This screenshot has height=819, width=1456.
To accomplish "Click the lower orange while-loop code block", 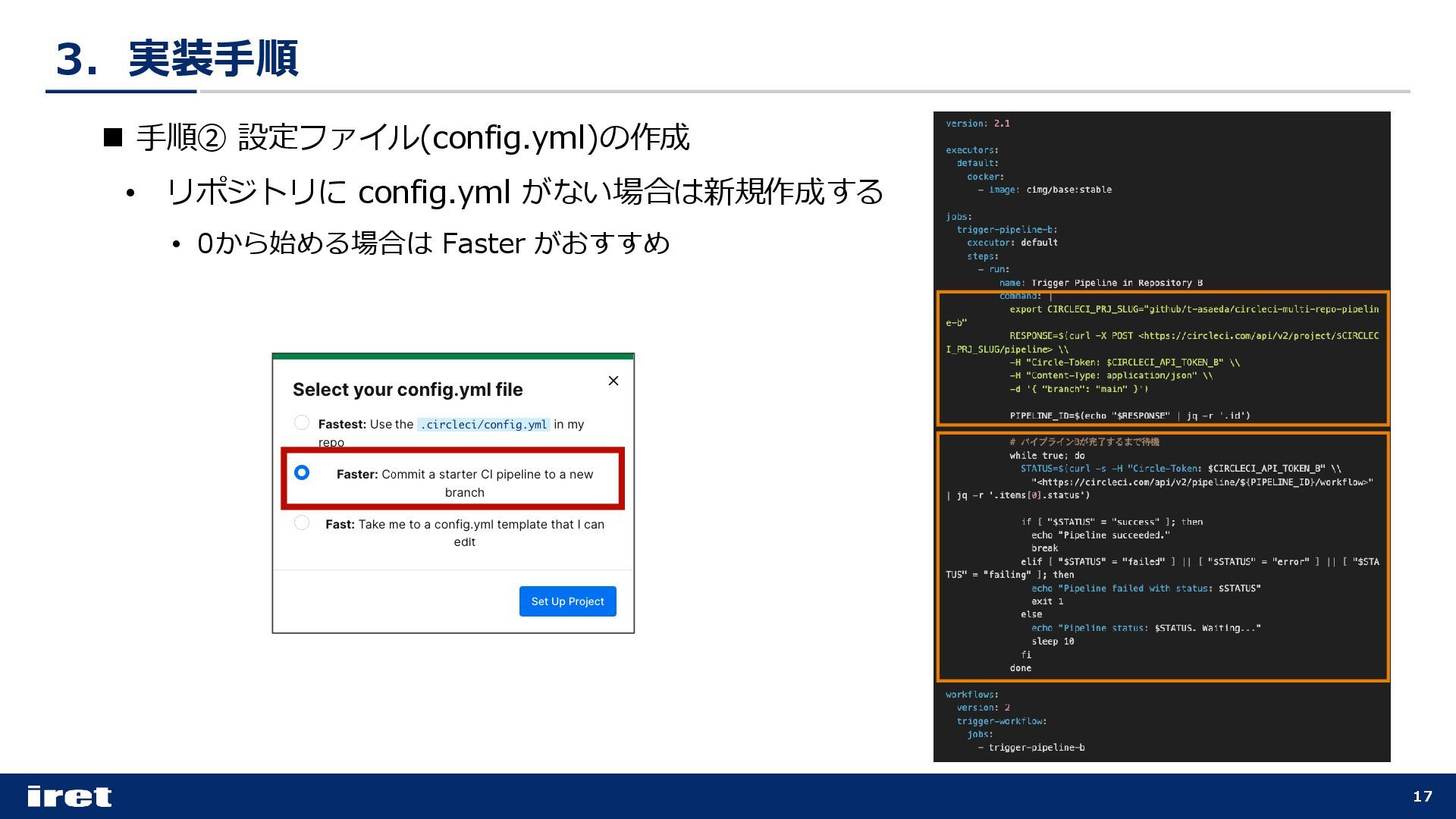I will tap(1163, 556).
